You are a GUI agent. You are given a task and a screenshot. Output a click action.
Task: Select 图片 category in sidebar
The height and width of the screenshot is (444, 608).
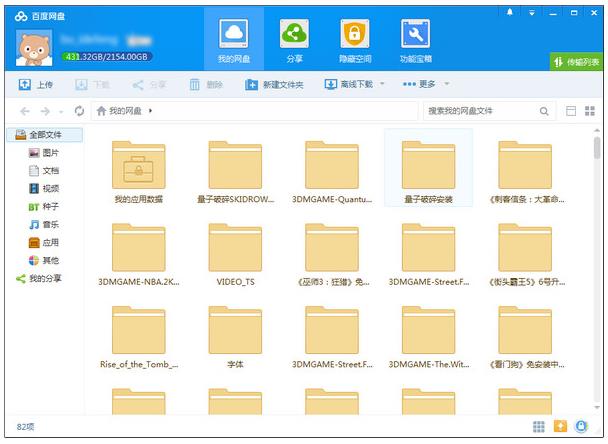point(44,153)
